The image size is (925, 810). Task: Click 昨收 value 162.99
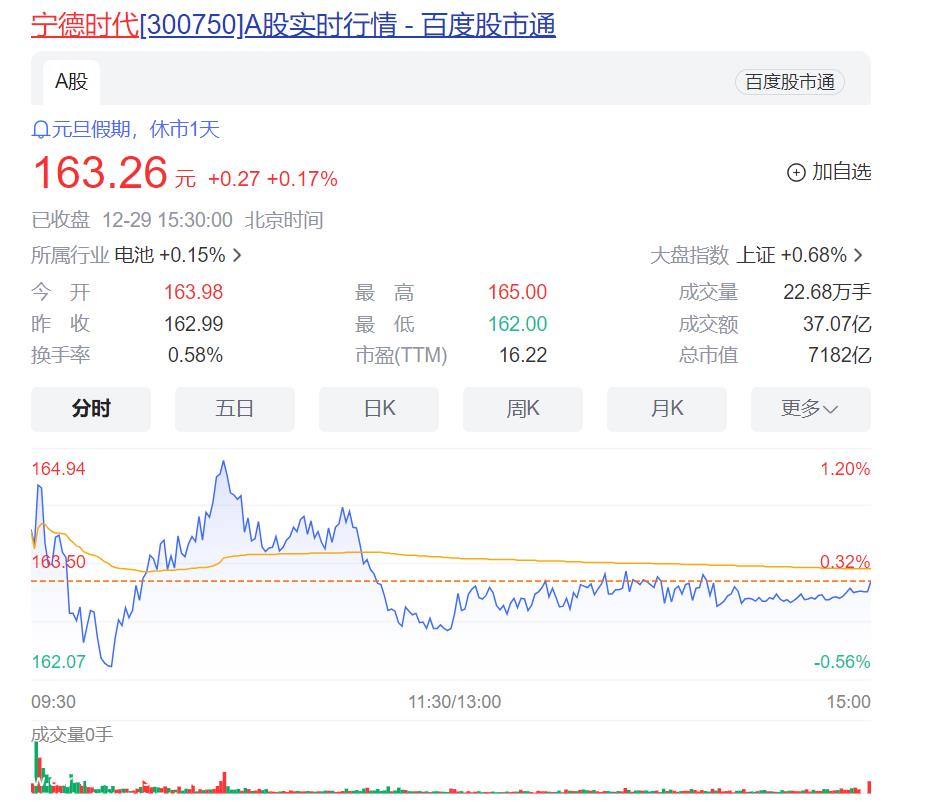pos(193,324)
